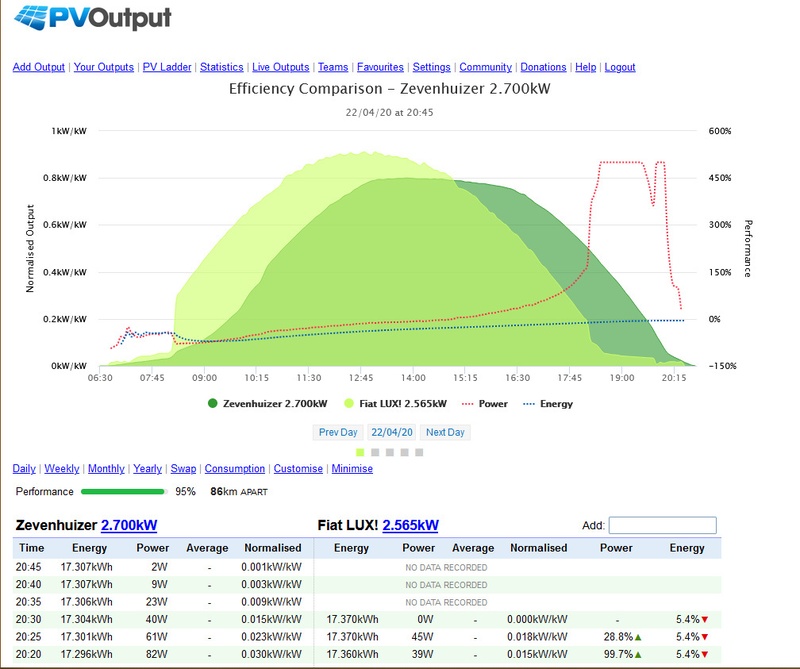Switch to the Weekly view
800x669 pixels.
pos(62,468)
